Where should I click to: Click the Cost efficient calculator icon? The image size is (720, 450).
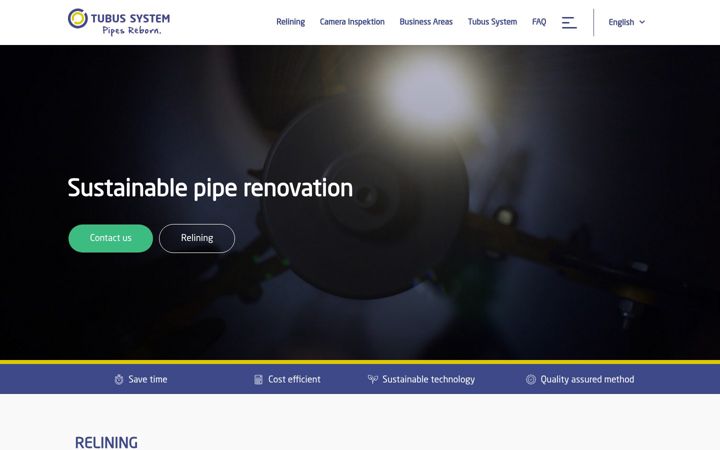[259, 379]
